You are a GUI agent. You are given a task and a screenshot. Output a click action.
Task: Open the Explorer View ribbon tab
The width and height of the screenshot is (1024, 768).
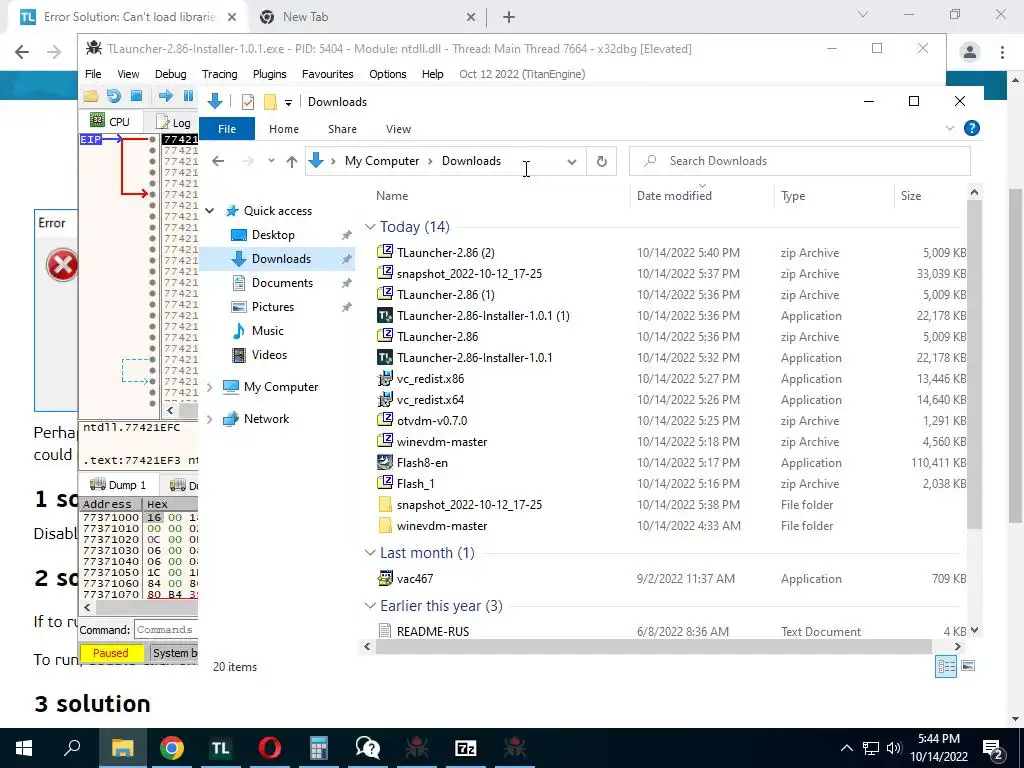(398, 129)
